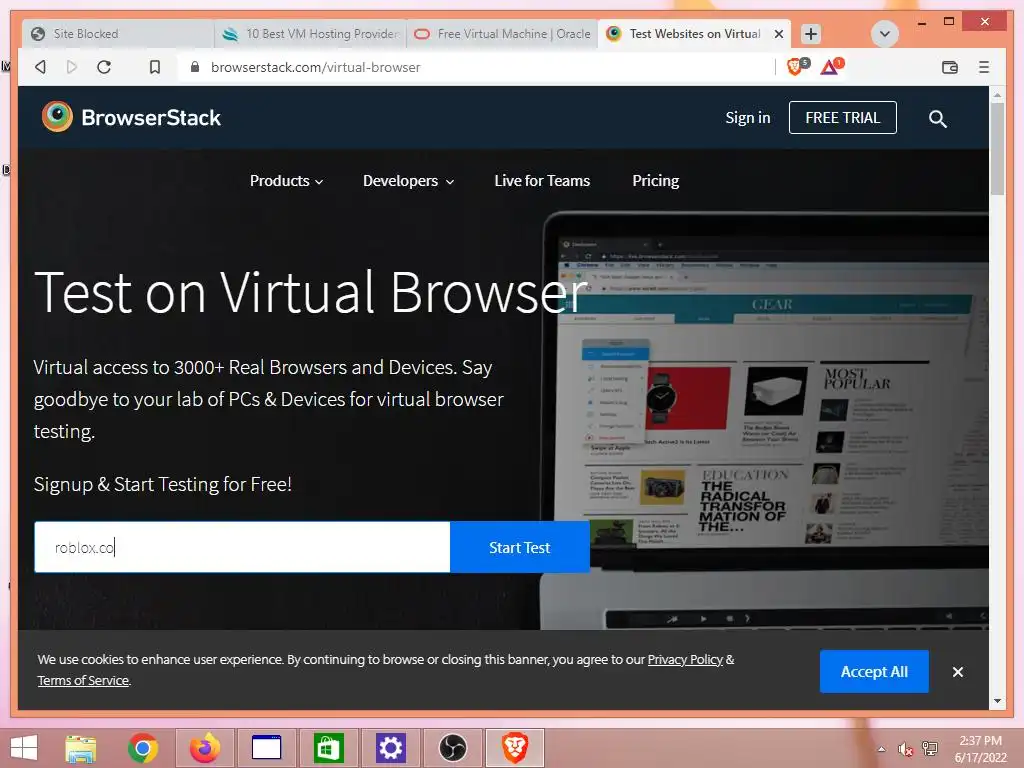
Task: Open the Store app from the taskbar
Action: (328, 748)
